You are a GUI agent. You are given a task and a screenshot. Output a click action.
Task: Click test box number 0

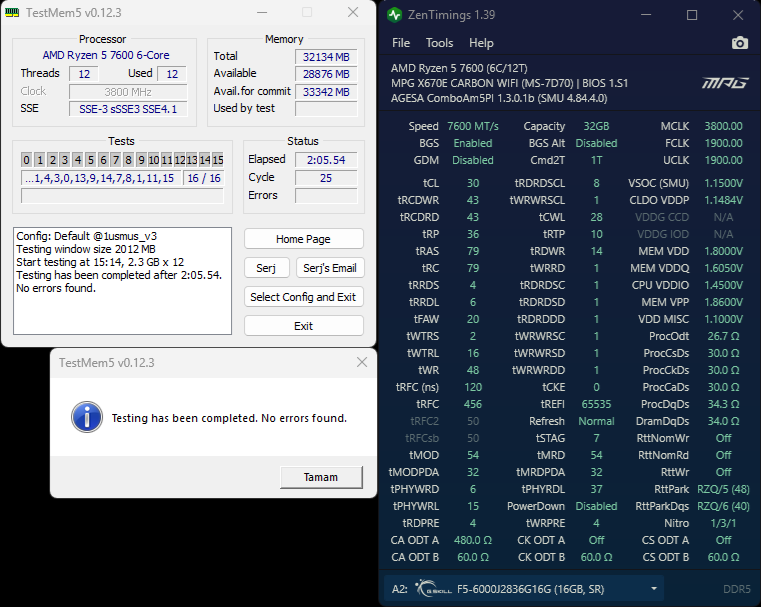click(27, 160)
